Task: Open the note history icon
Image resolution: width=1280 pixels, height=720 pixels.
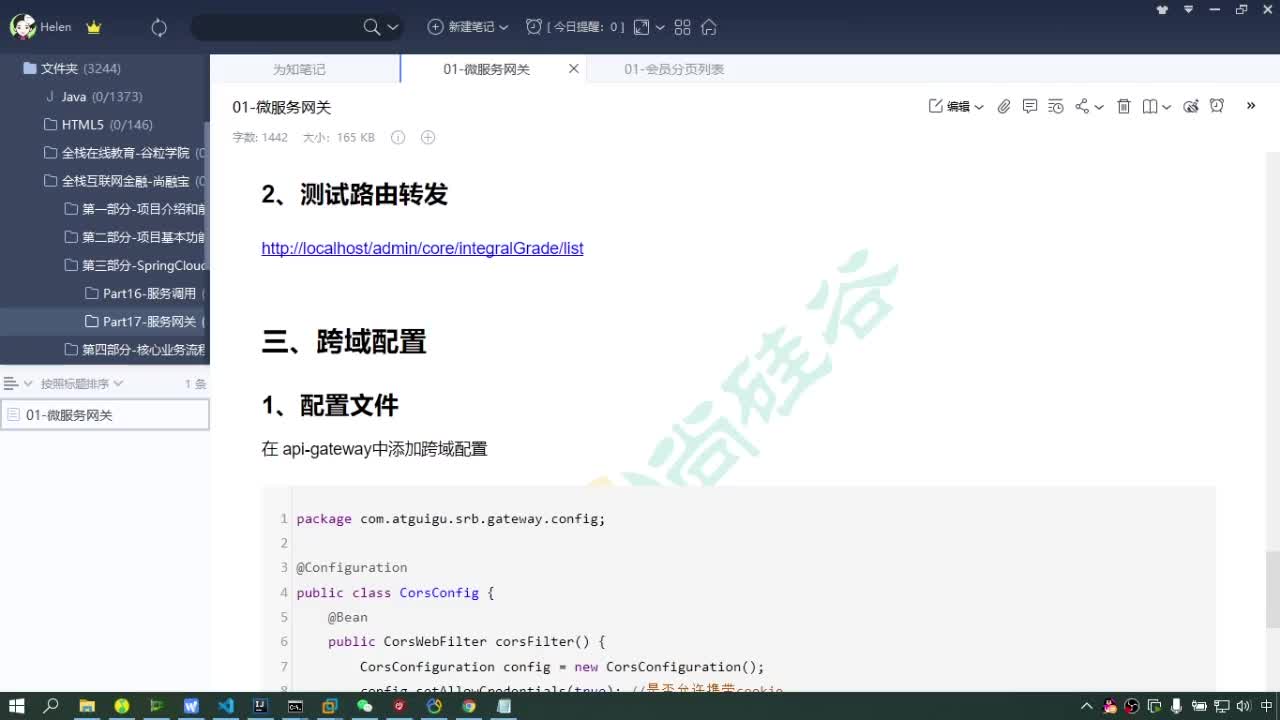Action: tap(1056, 106)
